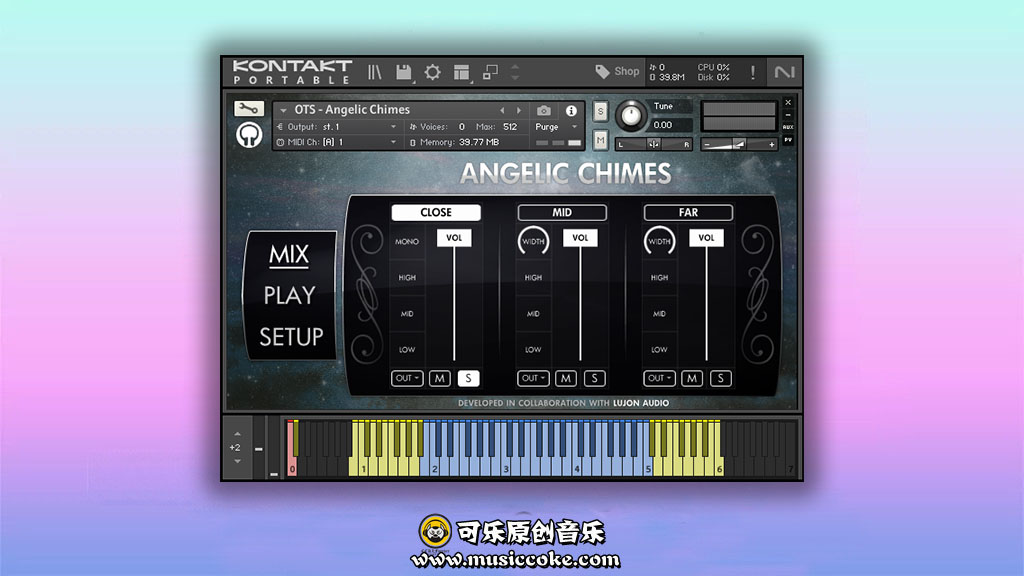Click the floppy disk save icon
The image size is (1024, 576).
click(404, 72)
